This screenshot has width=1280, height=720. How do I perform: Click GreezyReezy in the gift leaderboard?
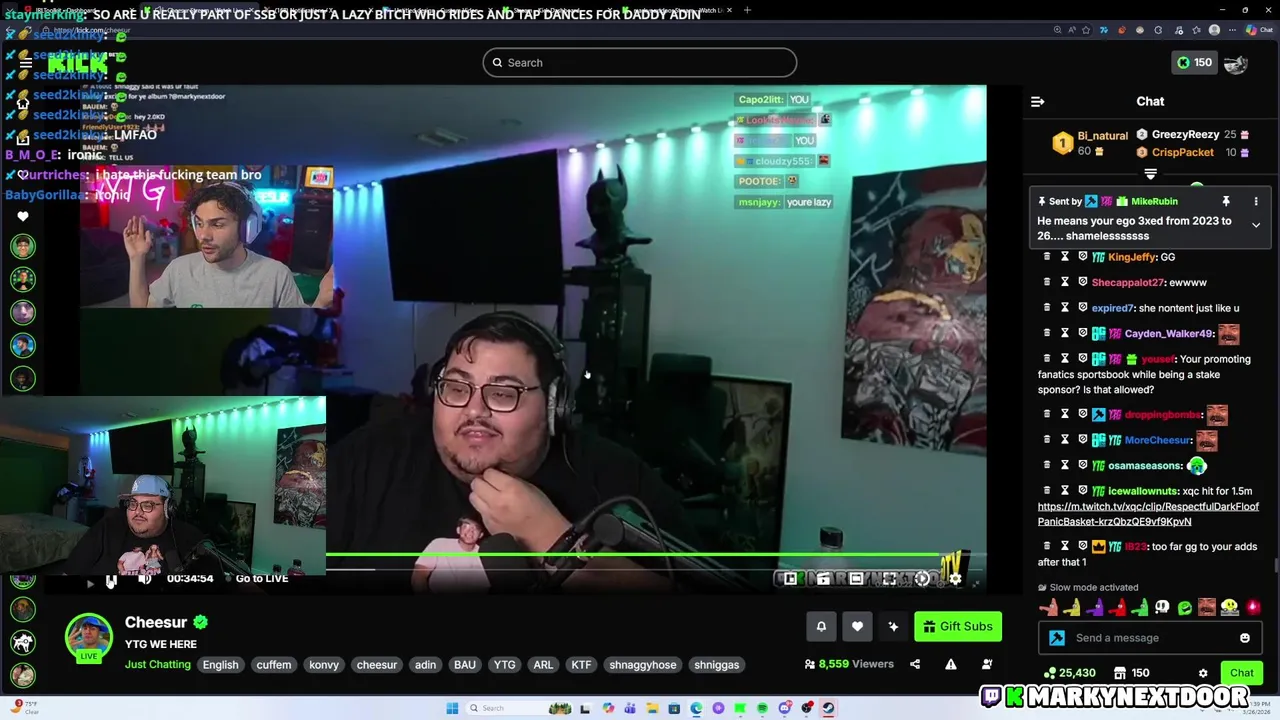(x=1185, y=134)
